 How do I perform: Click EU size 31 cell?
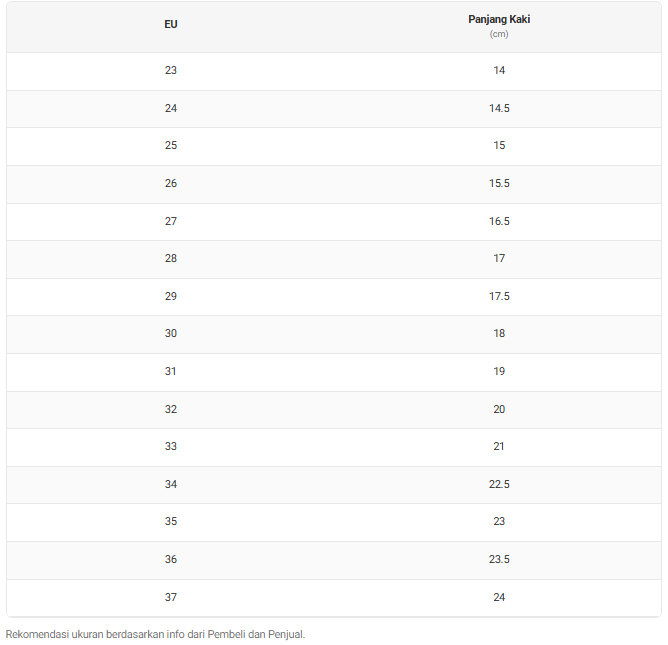(x=171, y=371)
